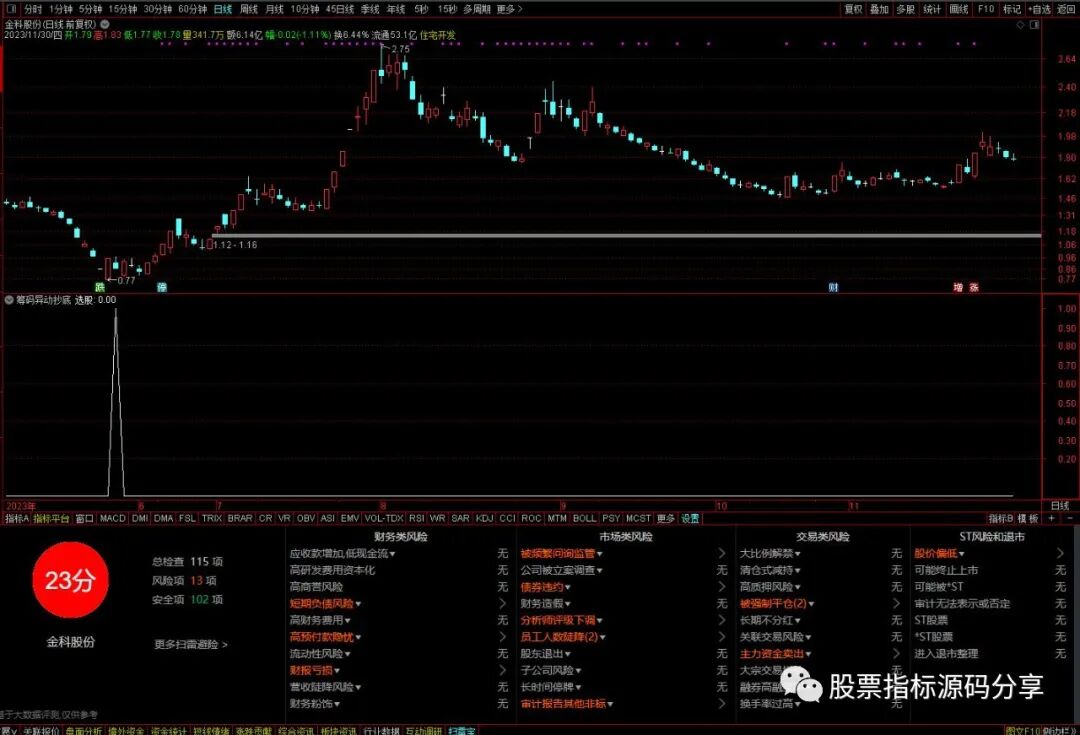Click the red 增 marker under the chart
1080x735 pixels.
(957, 287)
